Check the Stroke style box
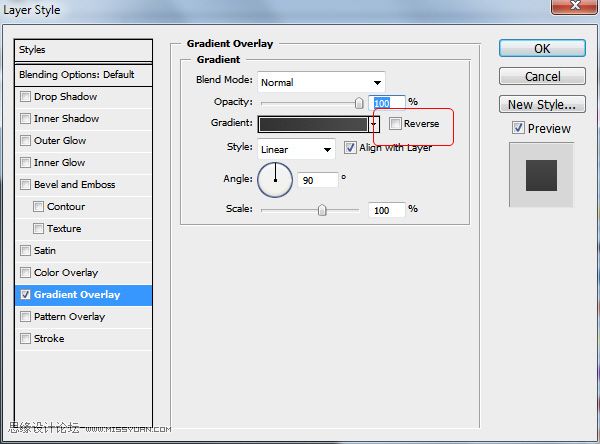 (x=25, y=339)
